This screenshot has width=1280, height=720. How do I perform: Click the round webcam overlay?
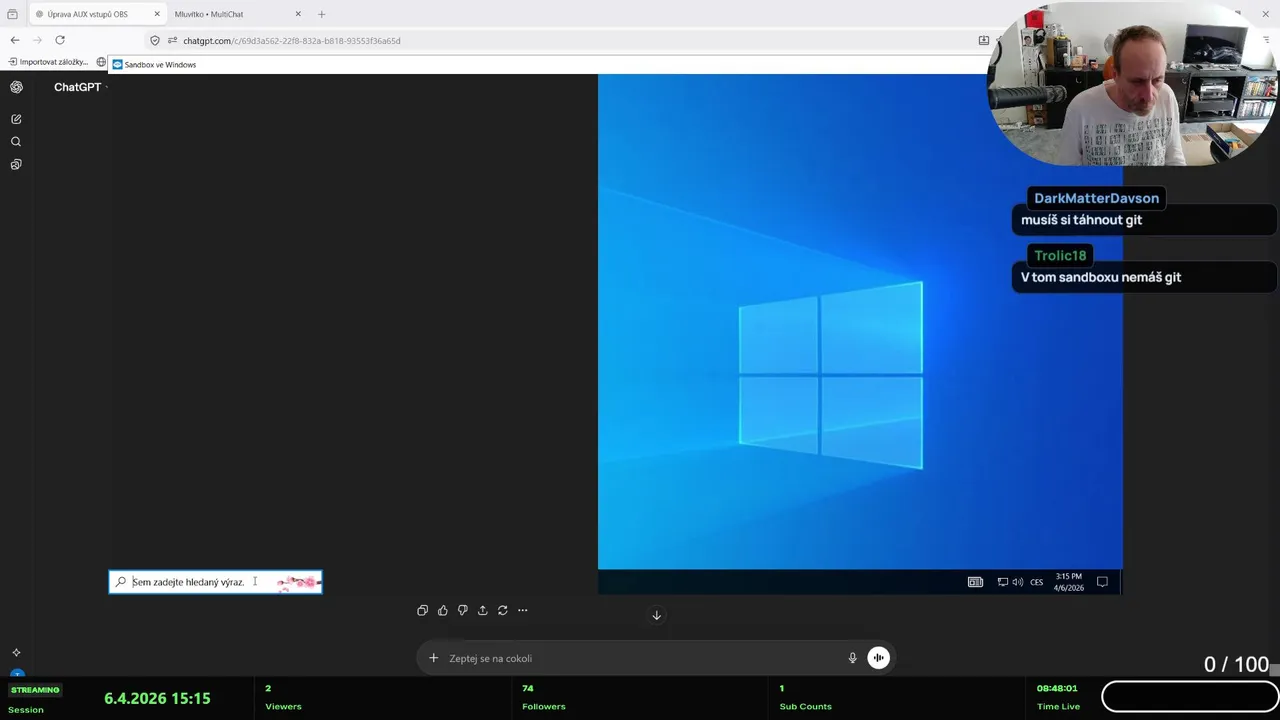(x=1132, y=85)
